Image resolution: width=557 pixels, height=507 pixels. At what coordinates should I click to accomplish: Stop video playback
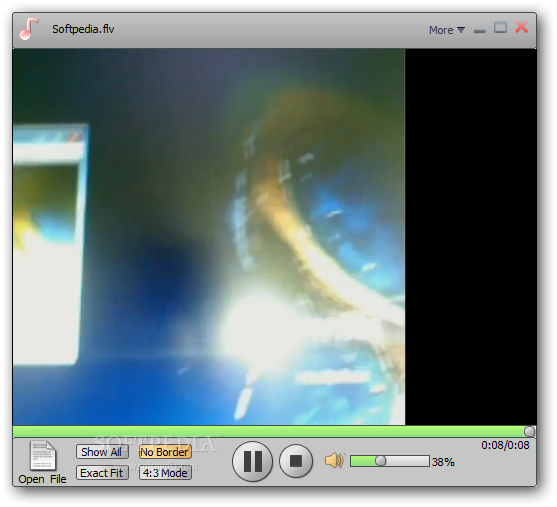click(x=296, y=461)
